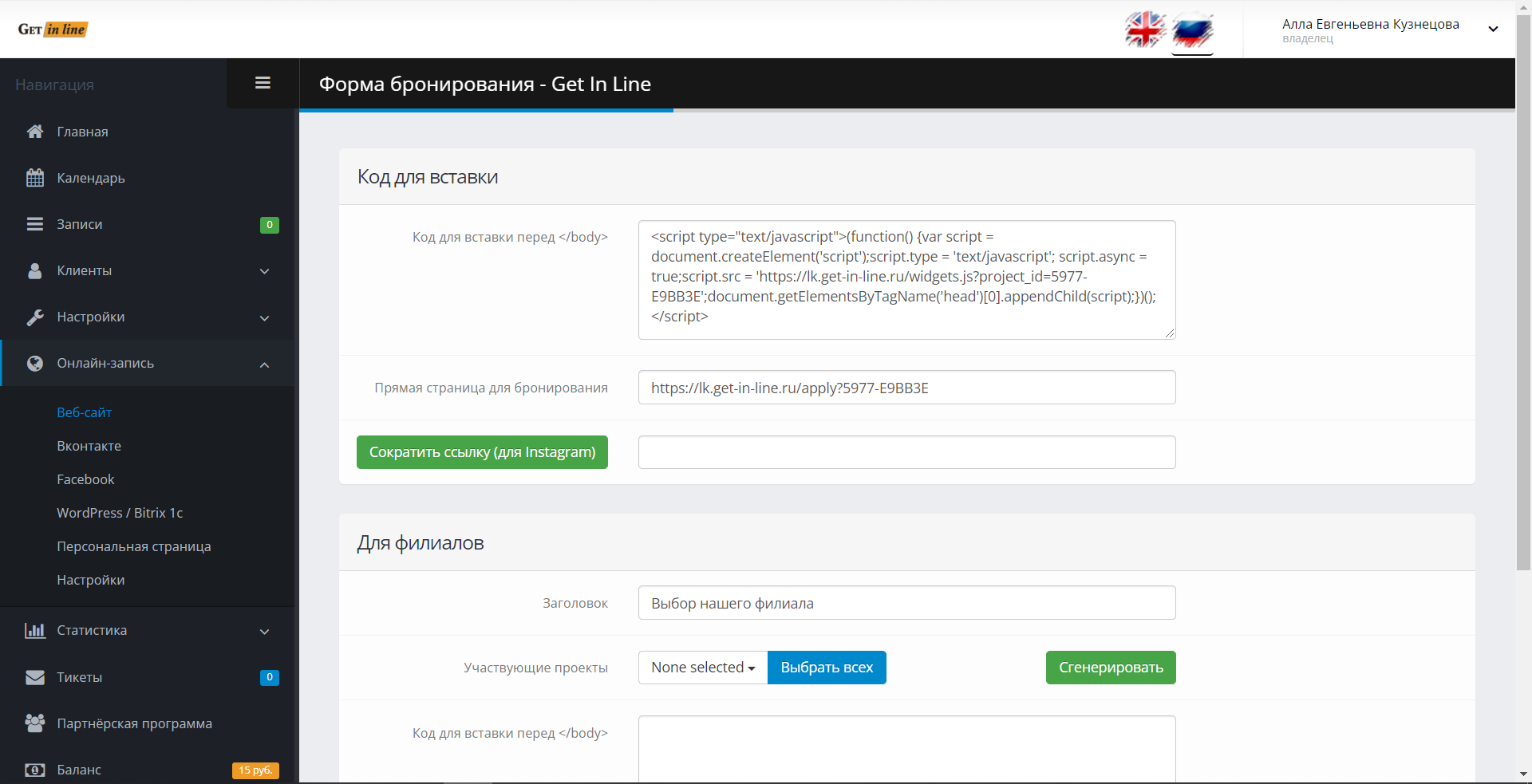The height and width of the screenshot is (784, 1532).
Task: Expand the Статистика submenu chevron
Action: point(265,632)
